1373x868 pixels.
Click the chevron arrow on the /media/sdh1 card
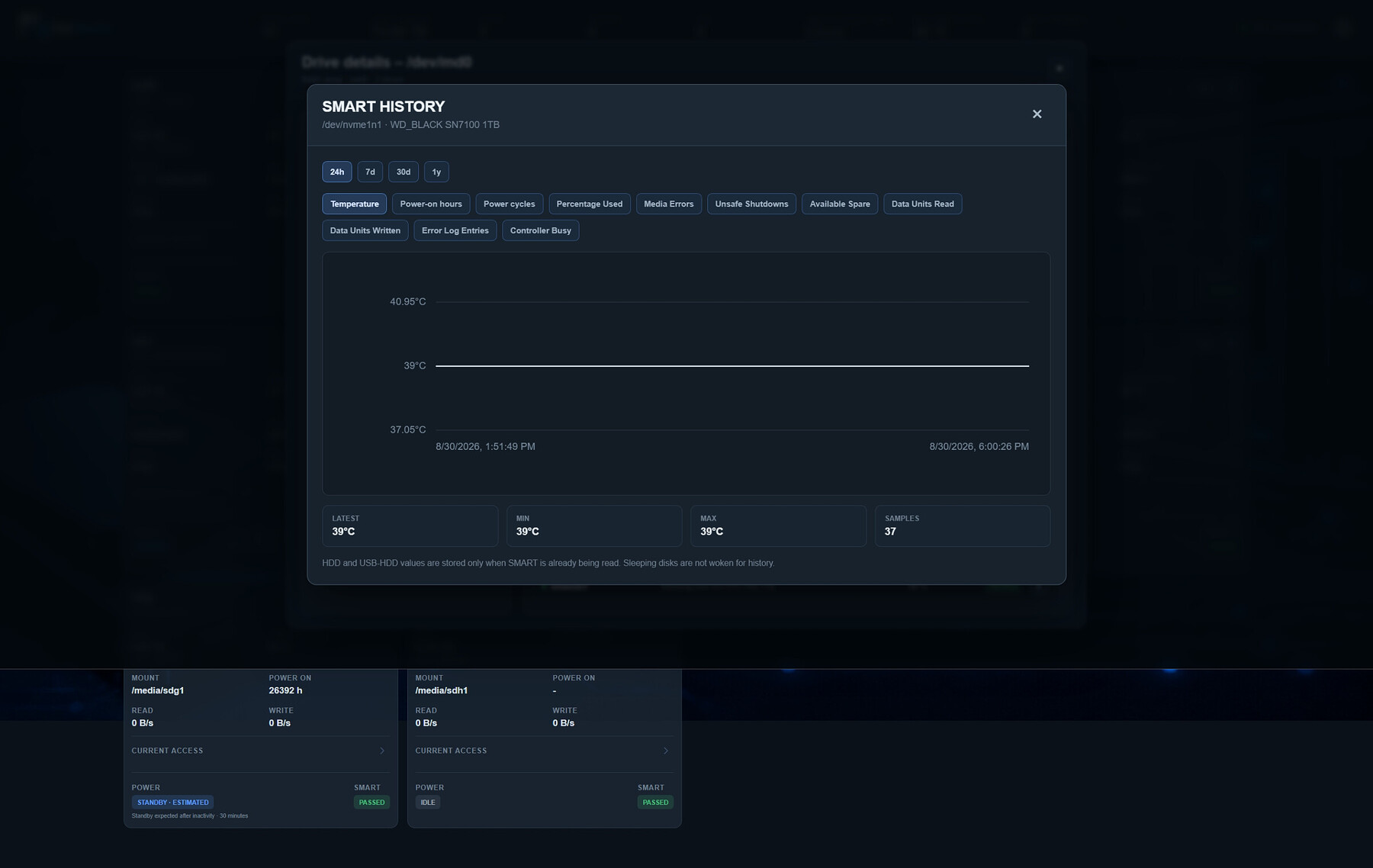[666, 751]
